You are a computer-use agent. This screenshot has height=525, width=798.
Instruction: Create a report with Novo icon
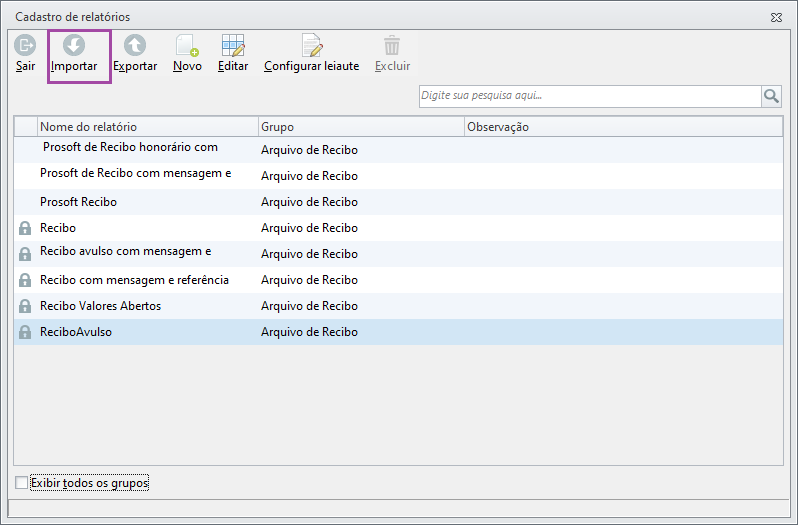pyautogui.click(x=187, y=46)
